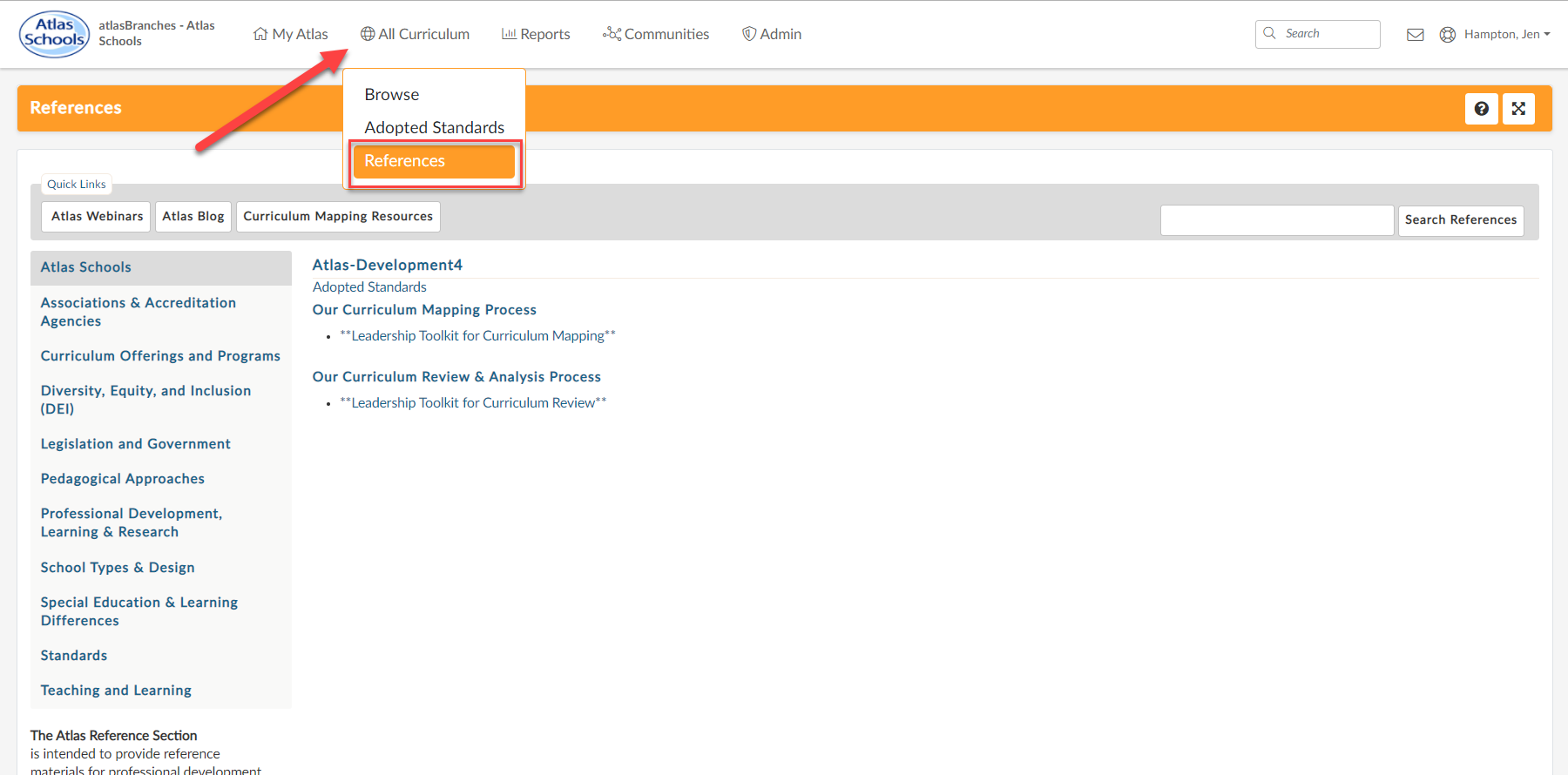Click the Atlas Blog quick link
The width and height of the screenshot is (1568, 775).
(x=193, y=217)
